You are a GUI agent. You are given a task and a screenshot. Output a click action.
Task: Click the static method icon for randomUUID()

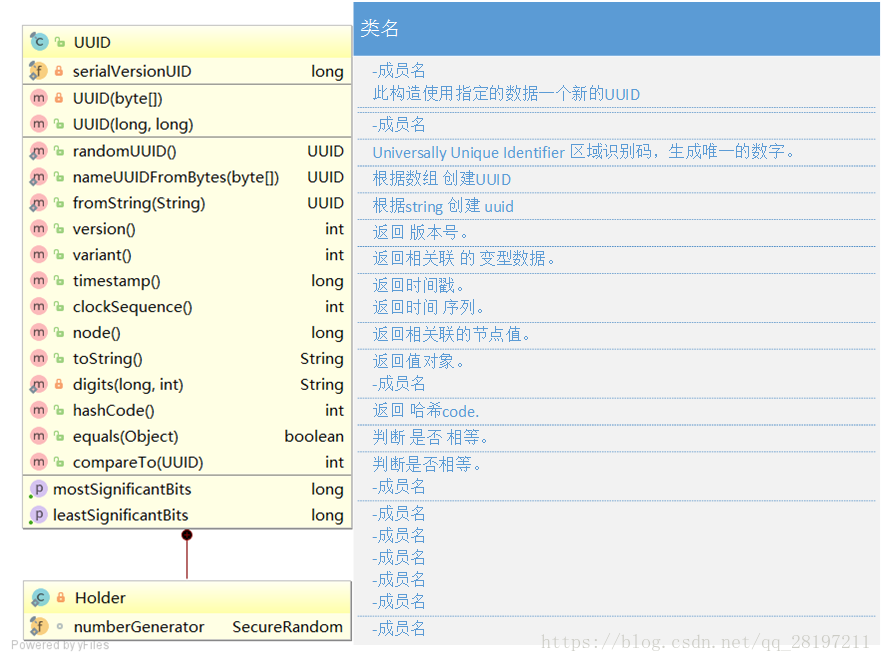coord(38,150)
